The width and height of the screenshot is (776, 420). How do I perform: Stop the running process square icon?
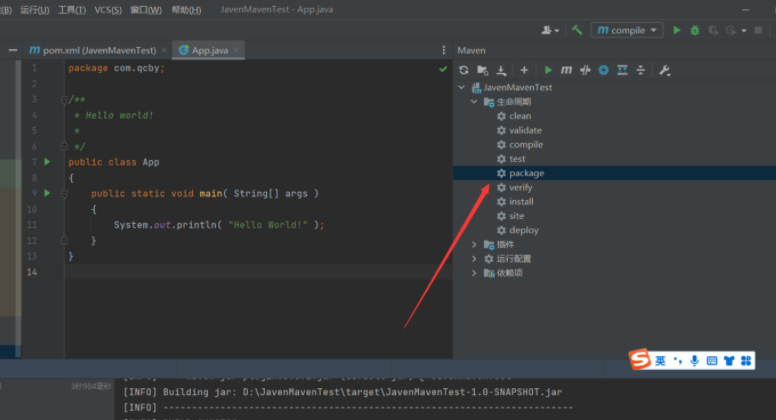click(758, 30)
